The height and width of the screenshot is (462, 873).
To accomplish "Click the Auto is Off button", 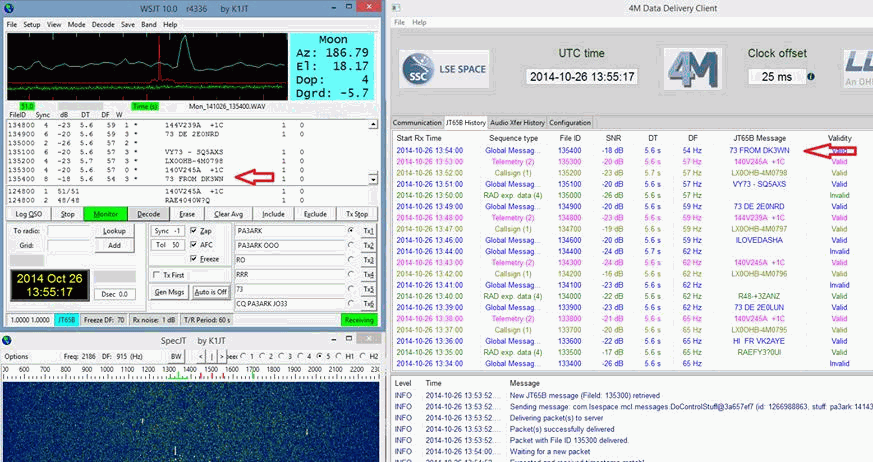I will [x=210, y=292].
